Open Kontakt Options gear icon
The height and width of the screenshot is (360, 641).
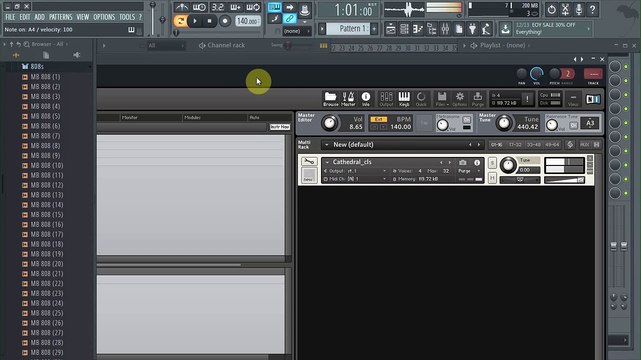(459, 99)
